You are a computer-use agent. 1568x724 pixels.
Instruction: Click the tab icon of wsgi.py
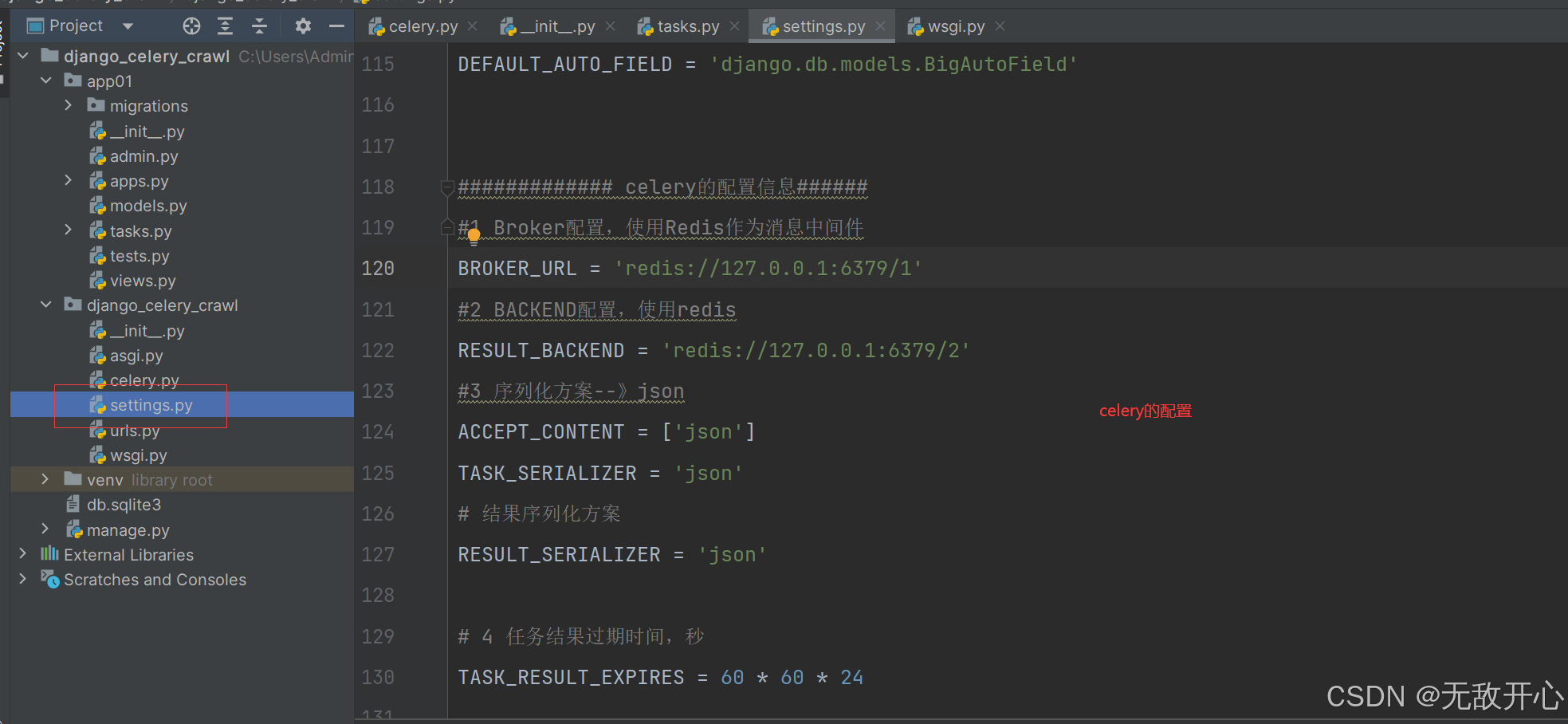click(916, 26)
